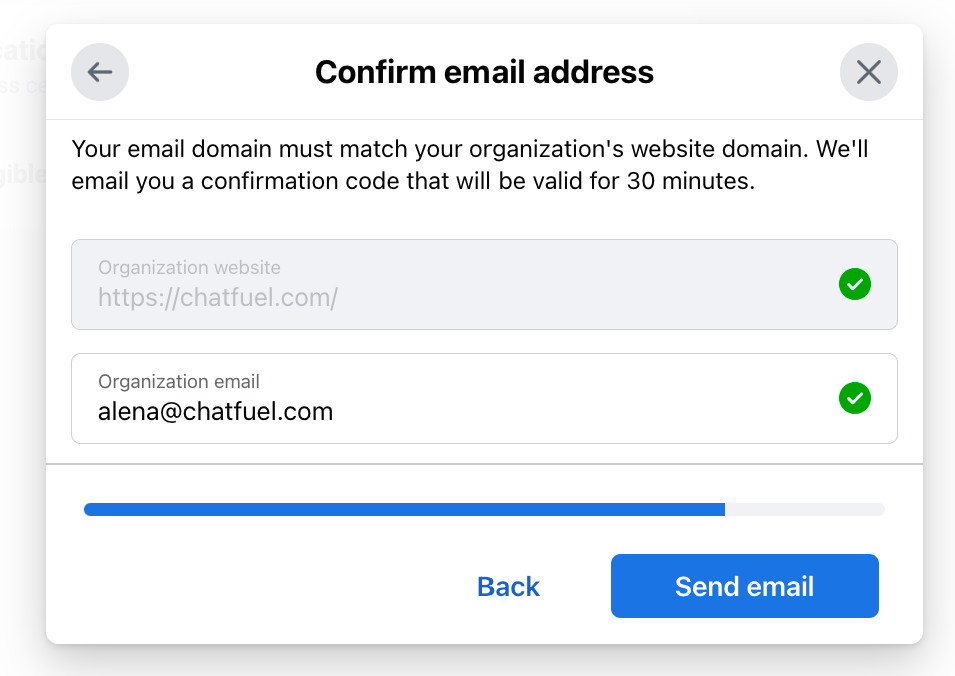Go back using the Back text link
This screenshot has height=676, width=955.
pyautogui.click(x=508, y=586)
